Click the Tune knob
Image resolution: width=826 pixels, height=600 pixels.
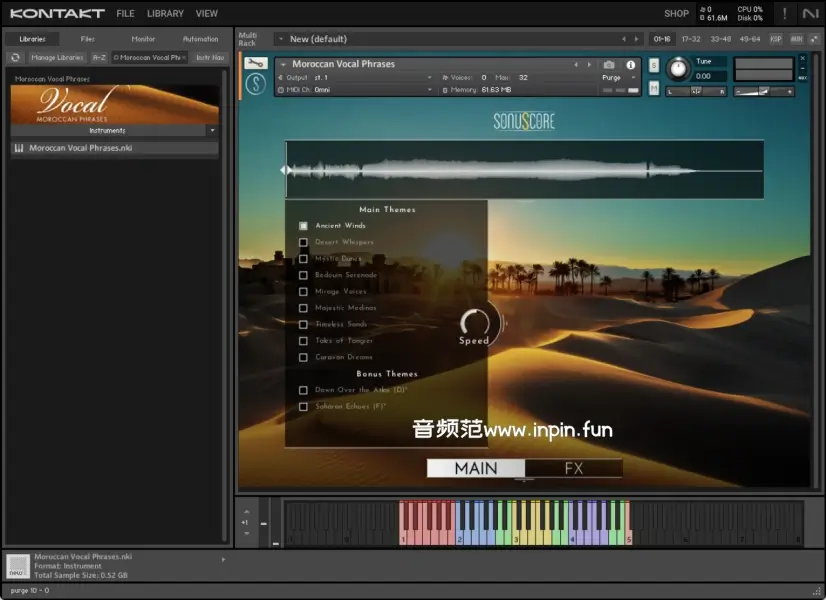tap(679, 68)
